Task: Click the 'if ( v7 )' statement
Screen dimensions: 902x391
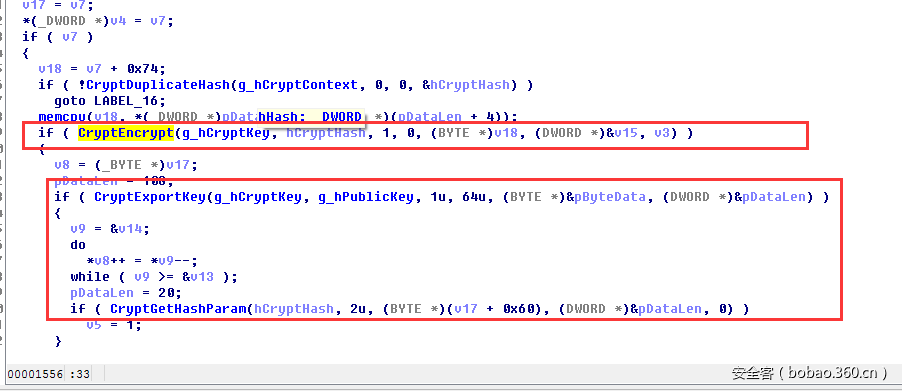Action: [x=58, y=37]
